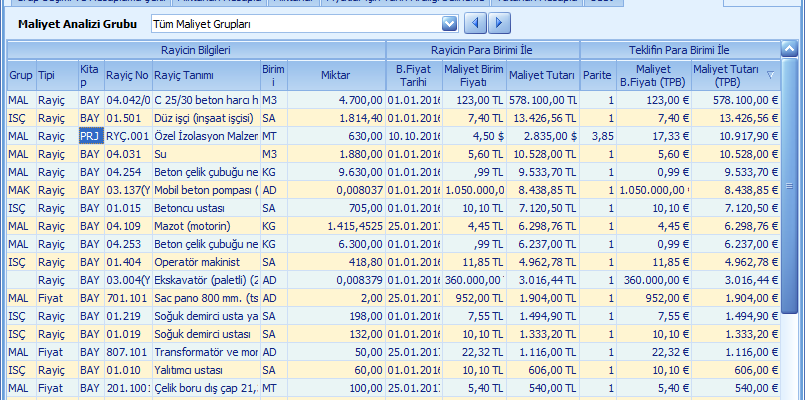
Task: Click the B.Fiyat Tarihi column header
Action: (412, 75)
